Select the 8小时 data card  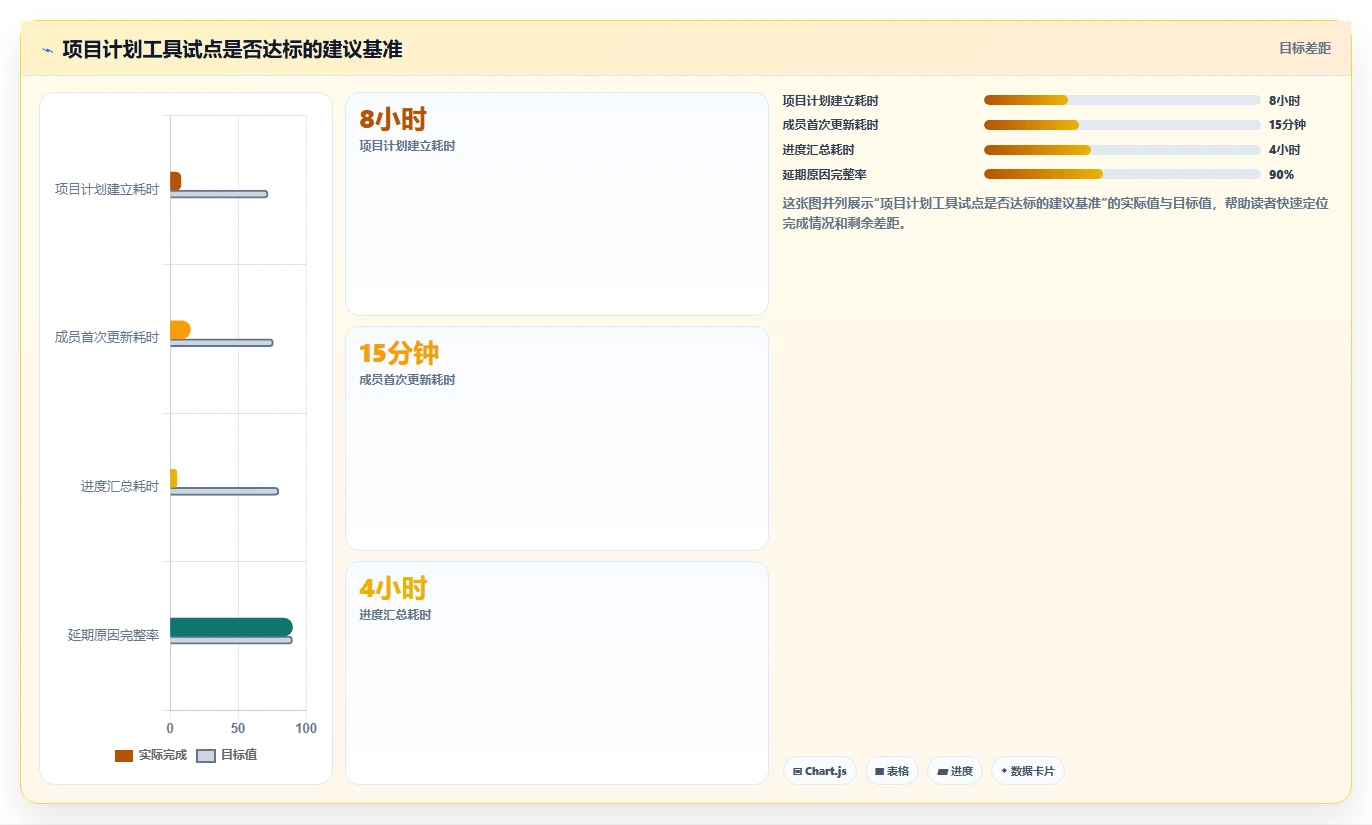click(557, 204)
